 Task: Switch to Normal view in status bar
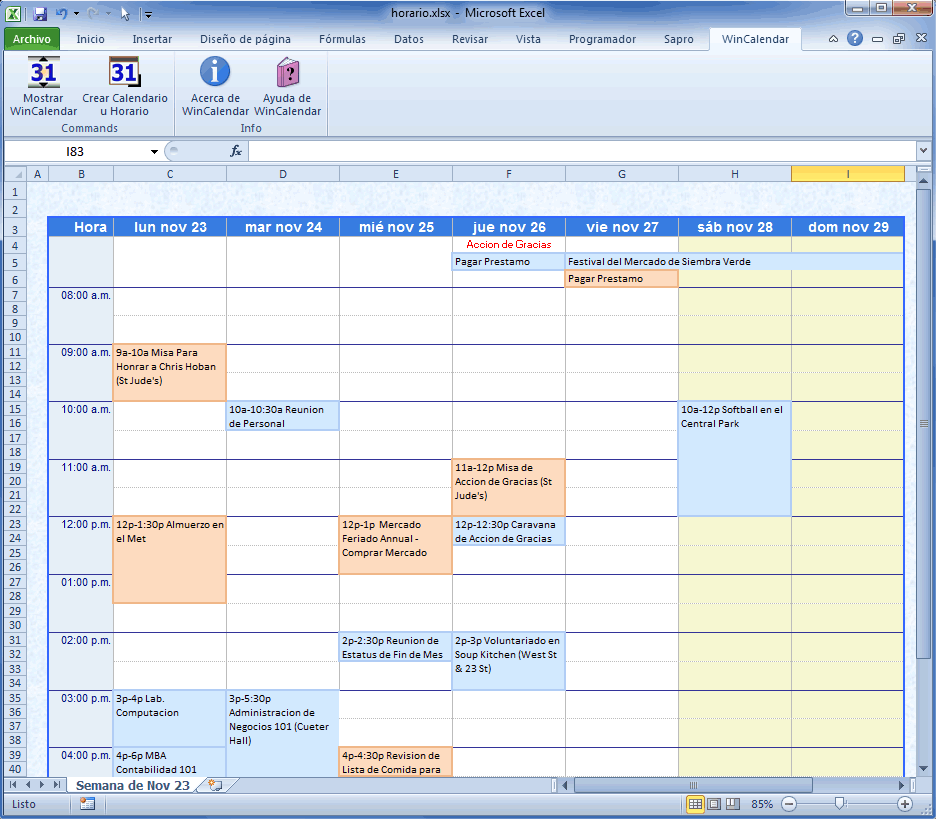click(x=696, y=804)
